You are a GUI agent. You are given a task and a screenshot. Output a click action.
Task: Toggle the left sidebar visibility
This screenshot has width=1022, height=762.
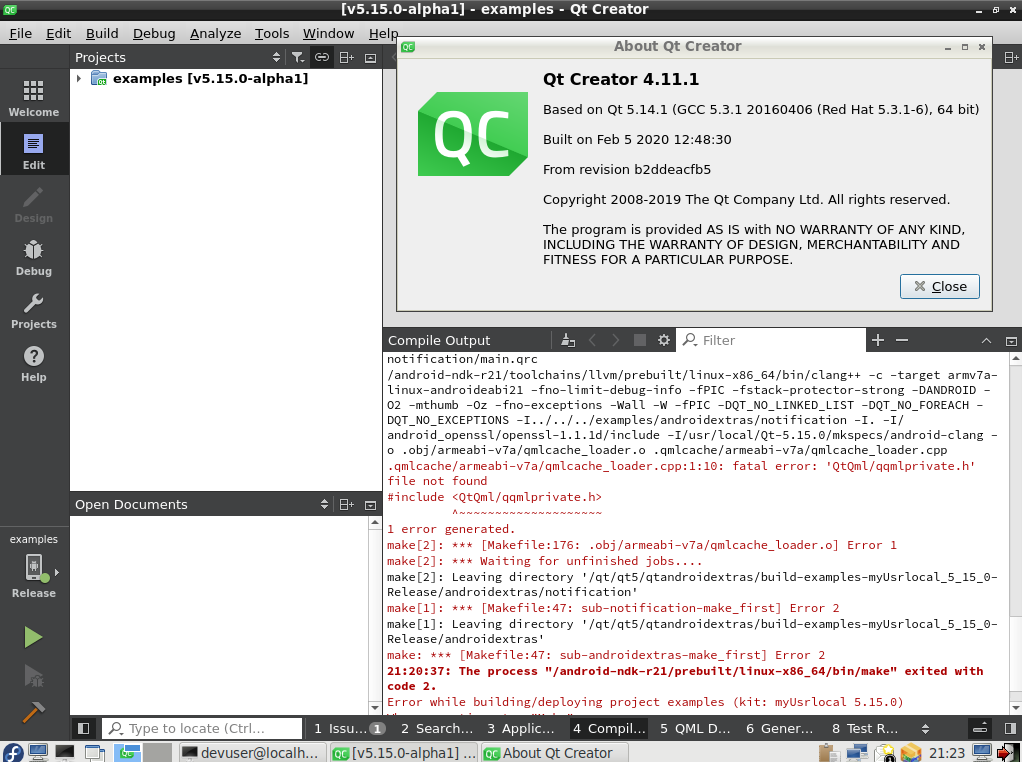83,728
